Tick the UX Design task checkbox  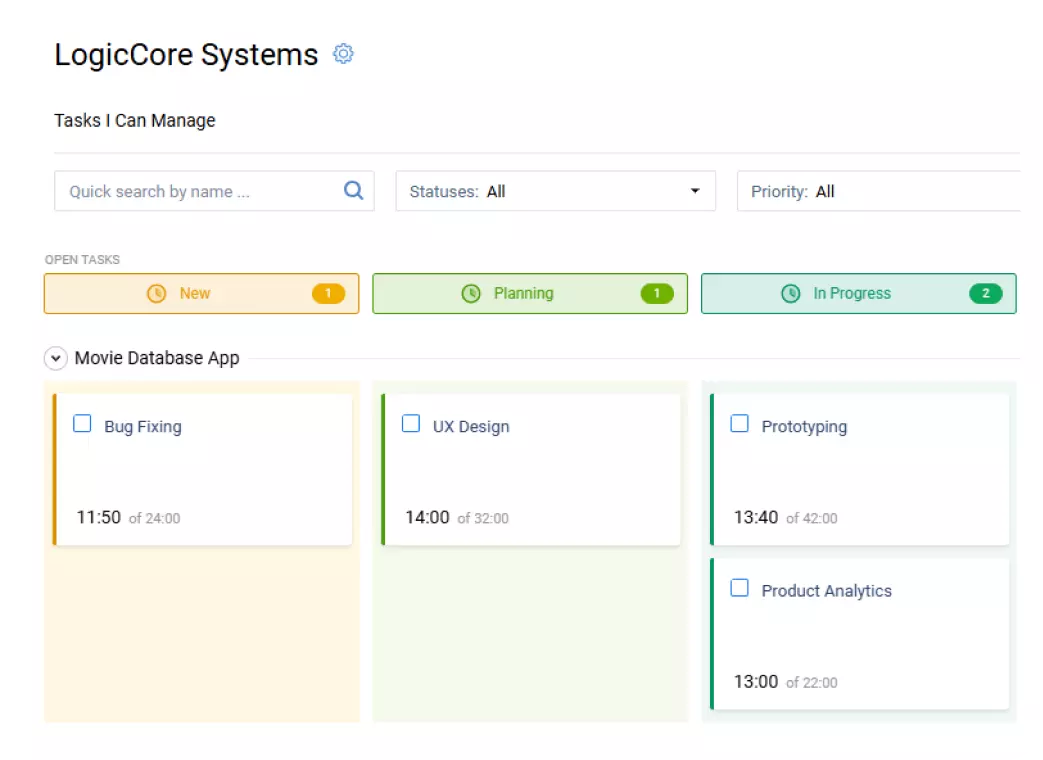click(411, 424)
